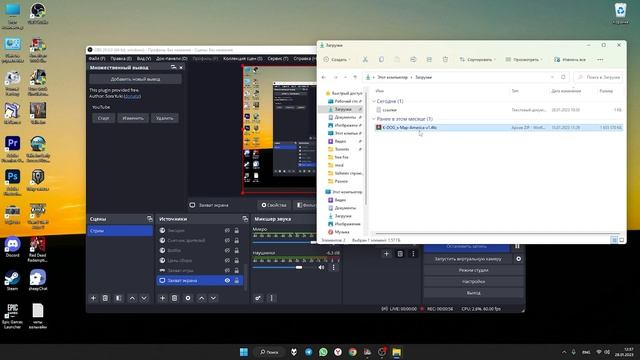Open source properties gear in Sources toolbar
The image size is (640, 360).
click(188, 298)
